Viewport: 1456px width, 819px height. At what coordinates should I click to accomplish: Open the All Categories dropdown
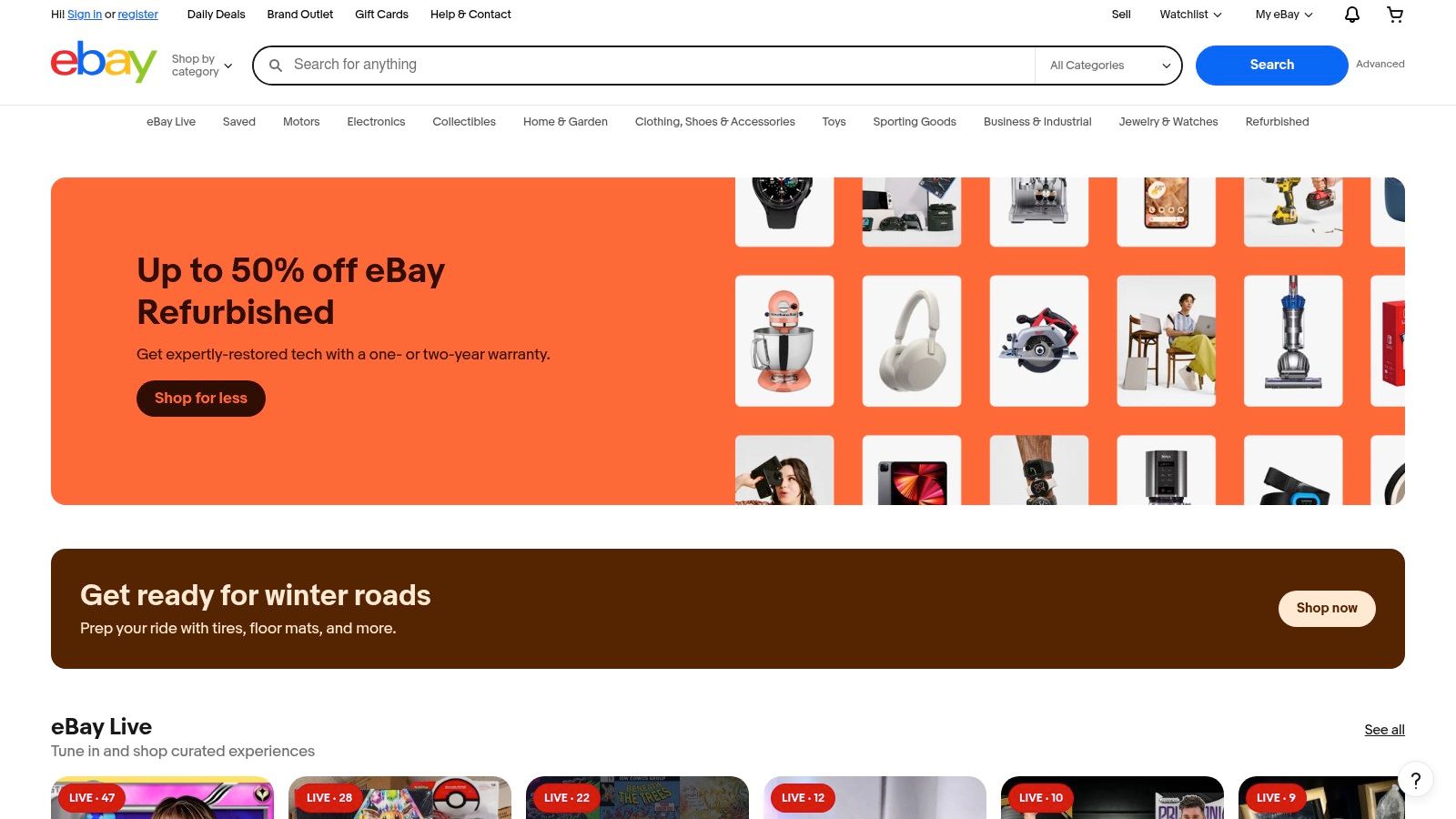(1108, 66)
